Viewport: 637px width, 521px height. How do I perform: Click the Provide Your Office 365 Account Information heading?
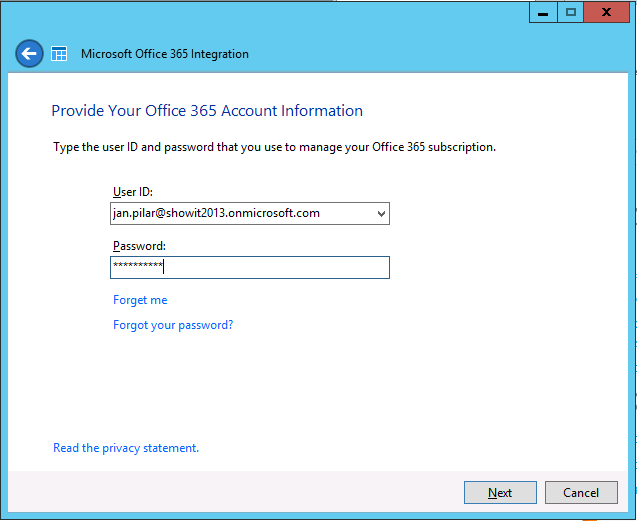pos(207,111)
